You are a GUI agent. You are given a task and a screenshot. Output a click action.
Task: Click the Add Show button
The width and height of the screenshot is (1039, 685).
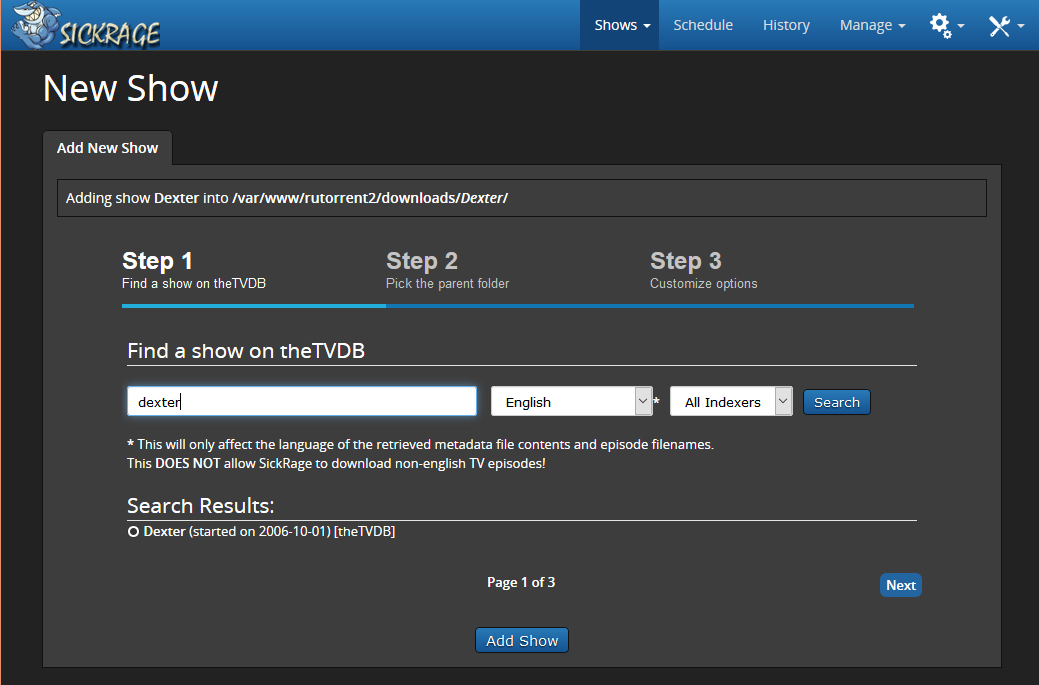pyautogui.click(x=522, y=641)
